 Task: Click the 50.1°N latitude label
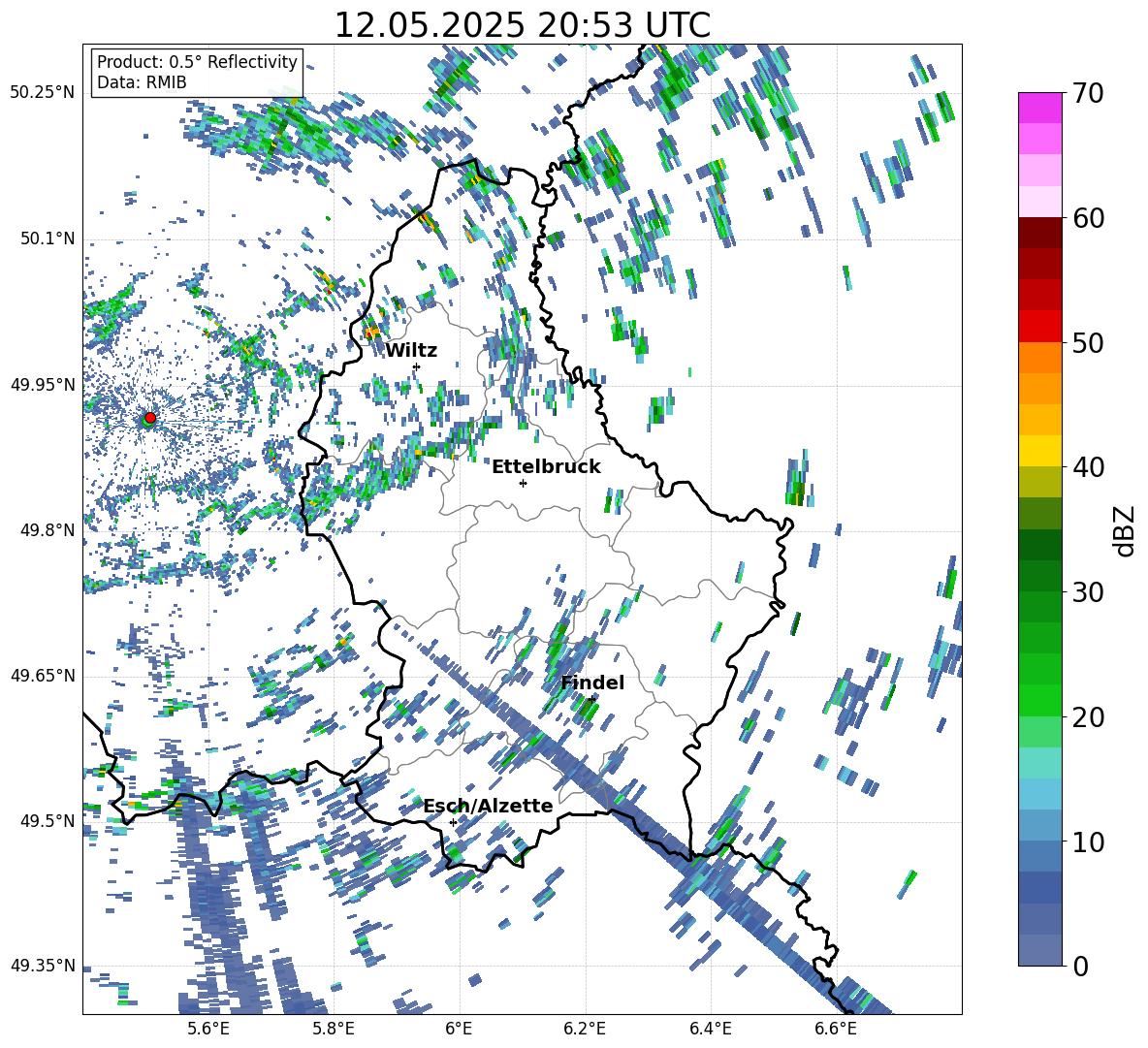47,238
